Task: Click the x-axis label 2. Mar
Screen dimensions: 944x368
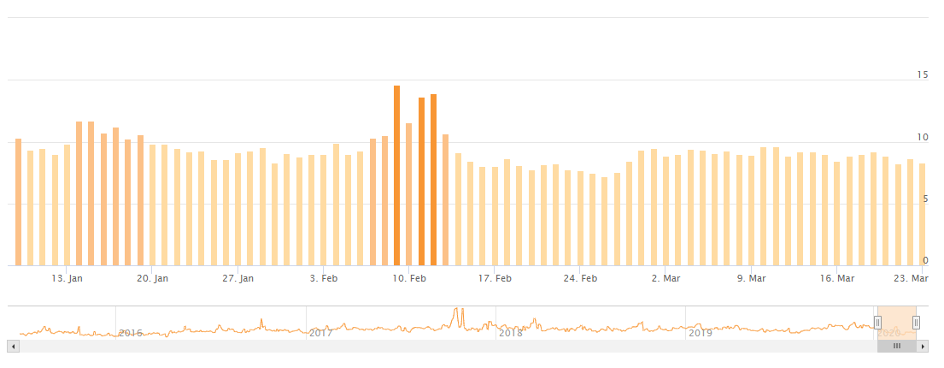Action: [666, 278]
